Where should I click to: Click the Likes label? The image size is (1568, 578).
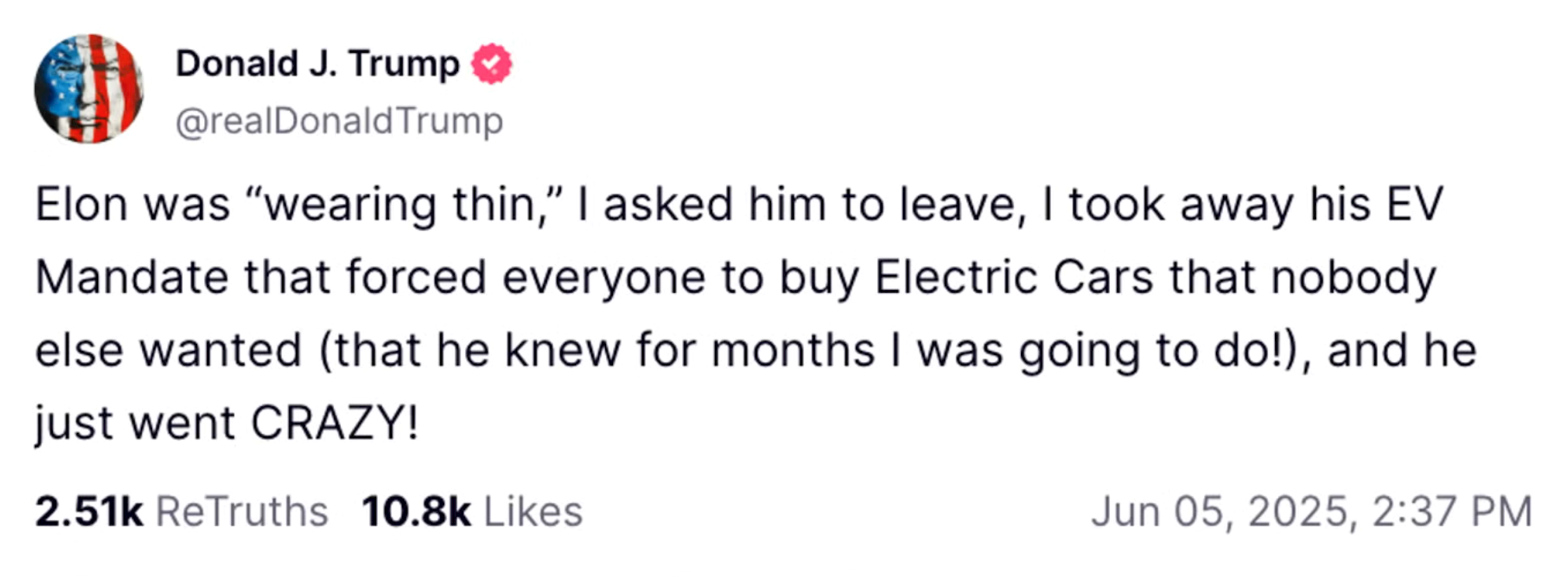tap(533, 512)
